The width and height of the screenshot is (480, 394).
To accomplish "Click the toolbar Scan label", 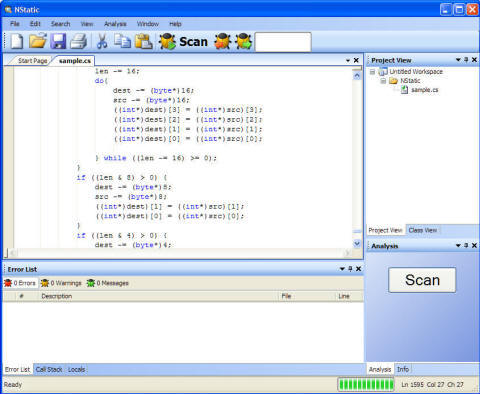I will [x=193, y=42].
